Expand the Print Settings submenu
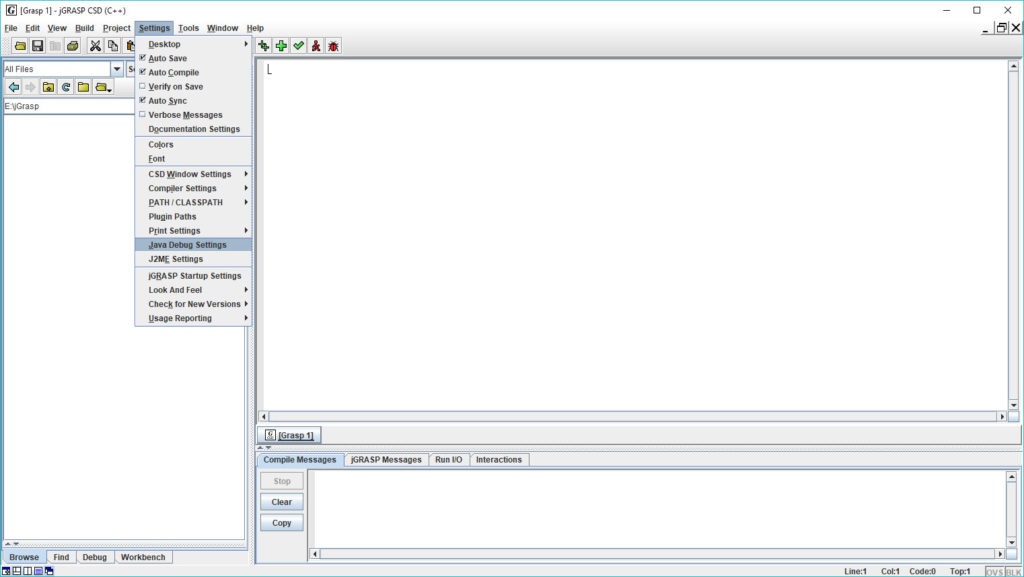1024x577 pixels. (x=193, y=231)
